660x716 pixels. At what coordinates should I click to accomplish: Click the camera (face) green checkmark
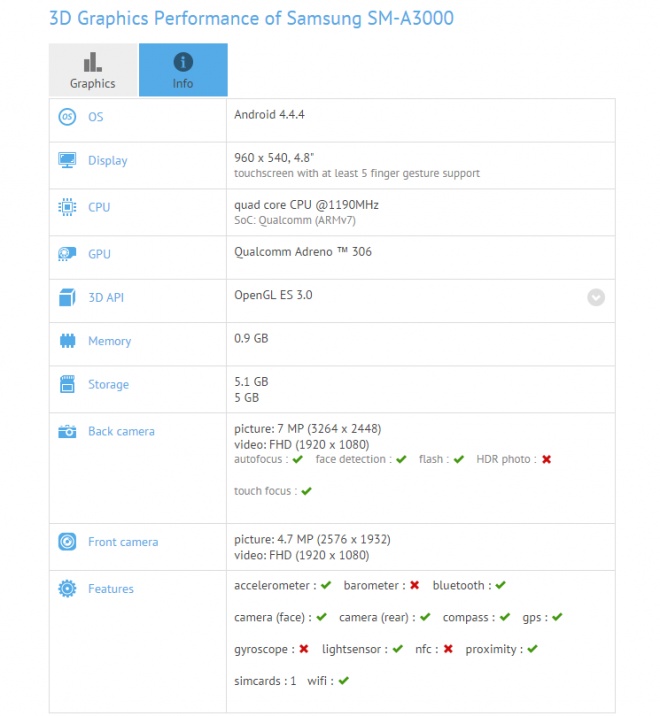(322, 617)
